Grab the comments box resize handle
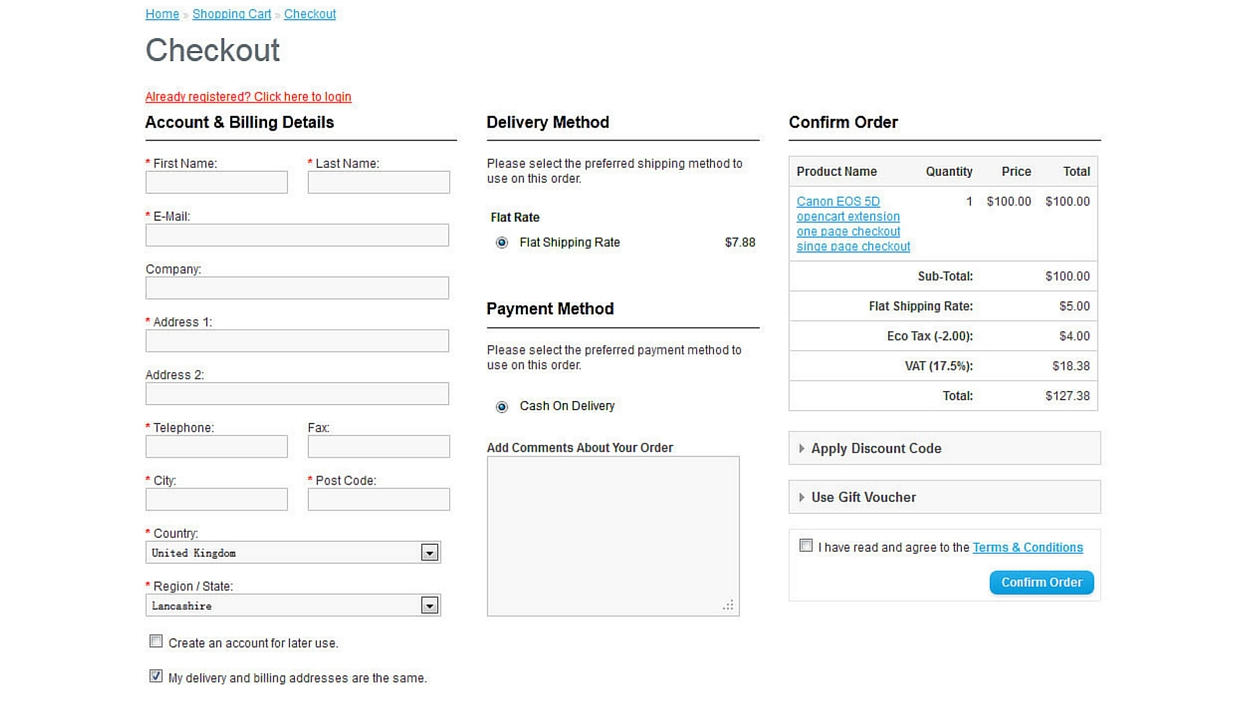 click(728, 605)
